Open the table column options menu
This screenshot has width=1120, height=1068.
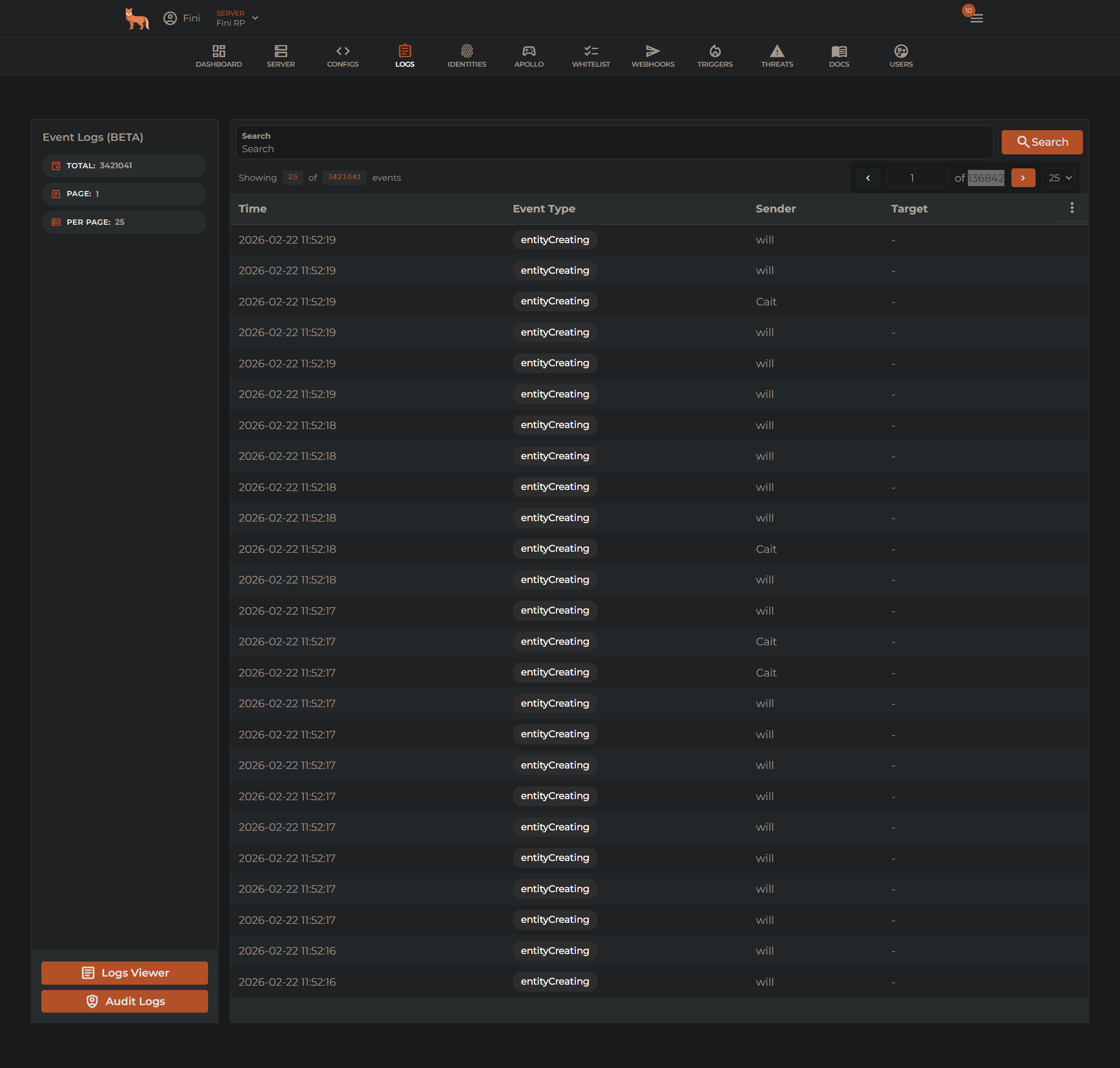click(x=1072, y=207)
